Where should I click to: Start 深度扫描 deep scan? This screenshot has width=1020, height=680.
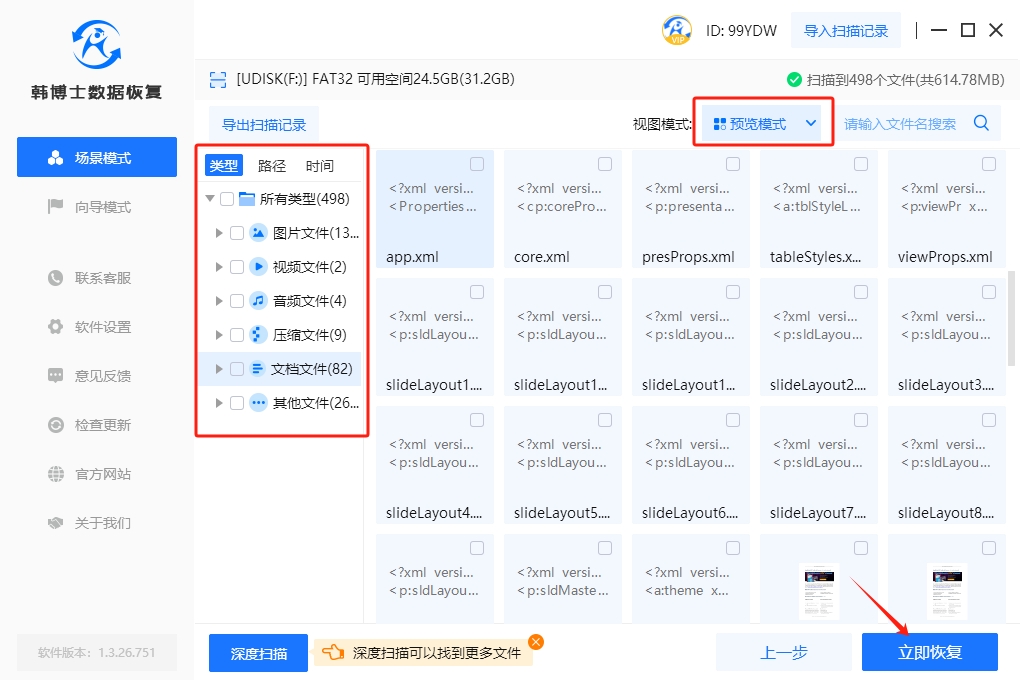coord(258,653)
